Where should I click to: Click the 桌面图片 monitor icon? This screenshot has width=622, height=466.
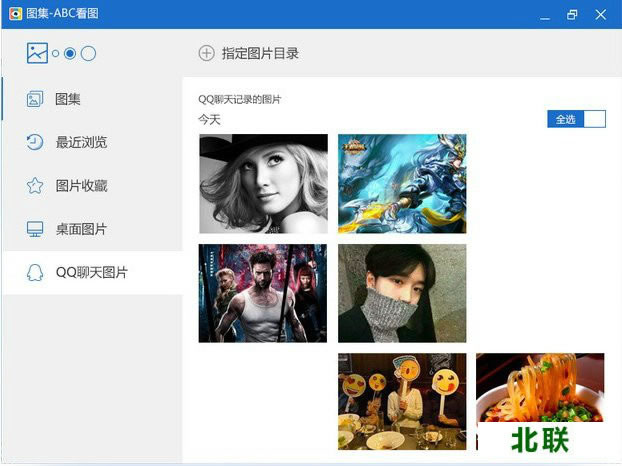click(x=35, y=229)
